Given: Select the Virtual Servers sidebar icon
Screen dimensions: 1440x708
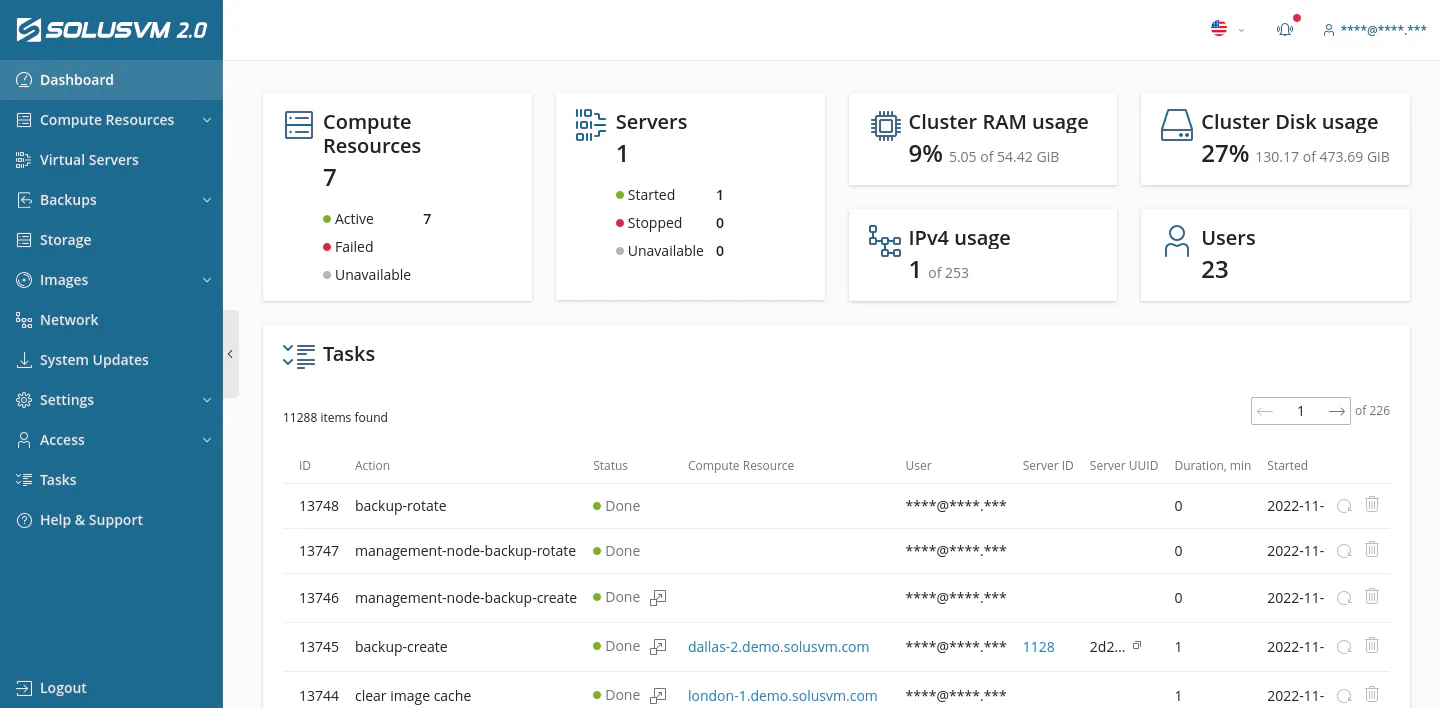Looking at the screenshot, I should tap(22, 159).
